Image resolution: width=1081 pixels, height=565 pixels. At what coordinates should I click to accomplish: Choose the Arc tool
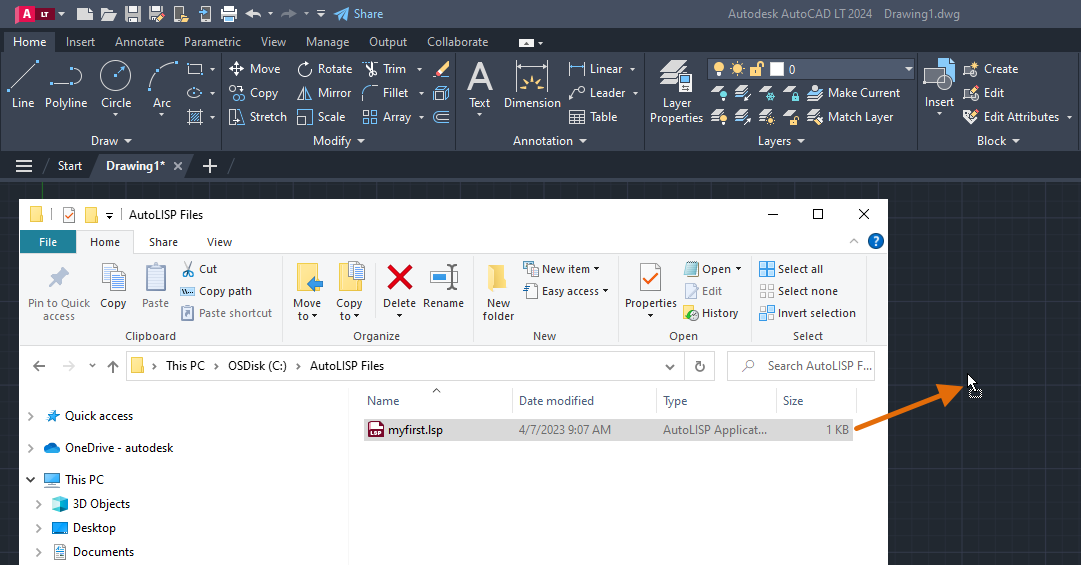[162, 85]
